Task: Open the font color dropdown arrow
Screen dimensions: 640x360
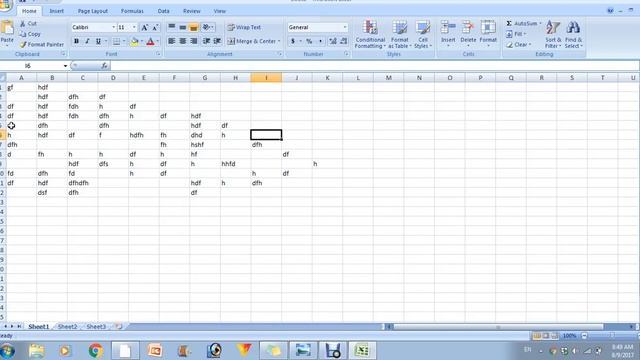Action: (x=158, y=41)
